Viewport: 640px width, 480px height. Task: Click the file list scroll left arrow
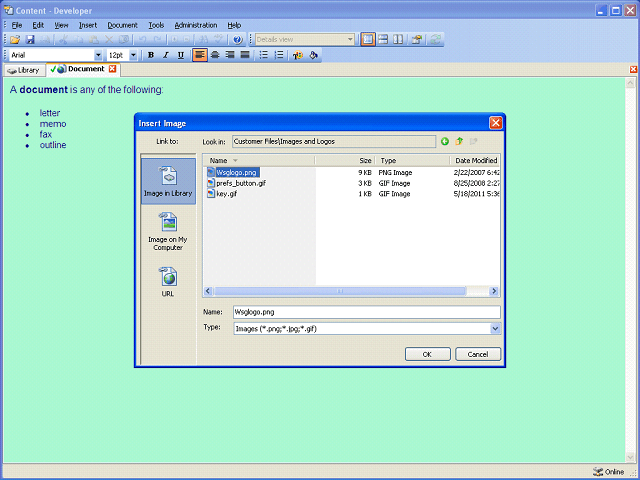tap(208, 291)
